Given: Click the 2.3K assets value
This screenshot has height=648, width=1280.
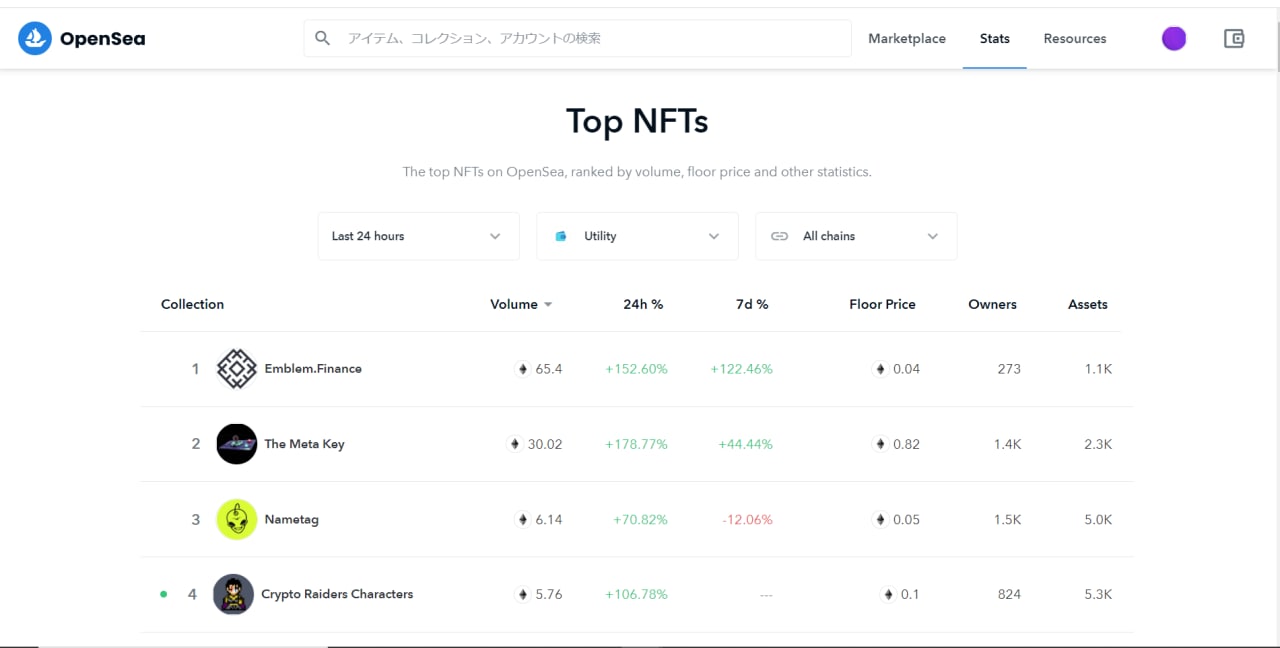Looking at the screenshot, I should pos(1098,444).
